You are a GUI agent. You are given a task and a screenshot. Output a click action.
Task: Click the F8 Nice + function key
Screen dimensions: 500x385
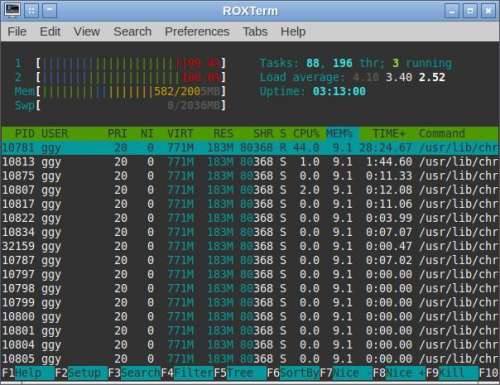[x=399, y=373]
